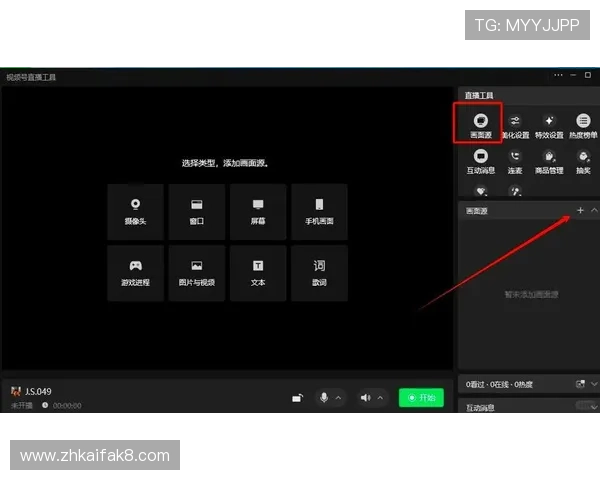
Task: Click the plus icon to add source
Action: (580, 211)
